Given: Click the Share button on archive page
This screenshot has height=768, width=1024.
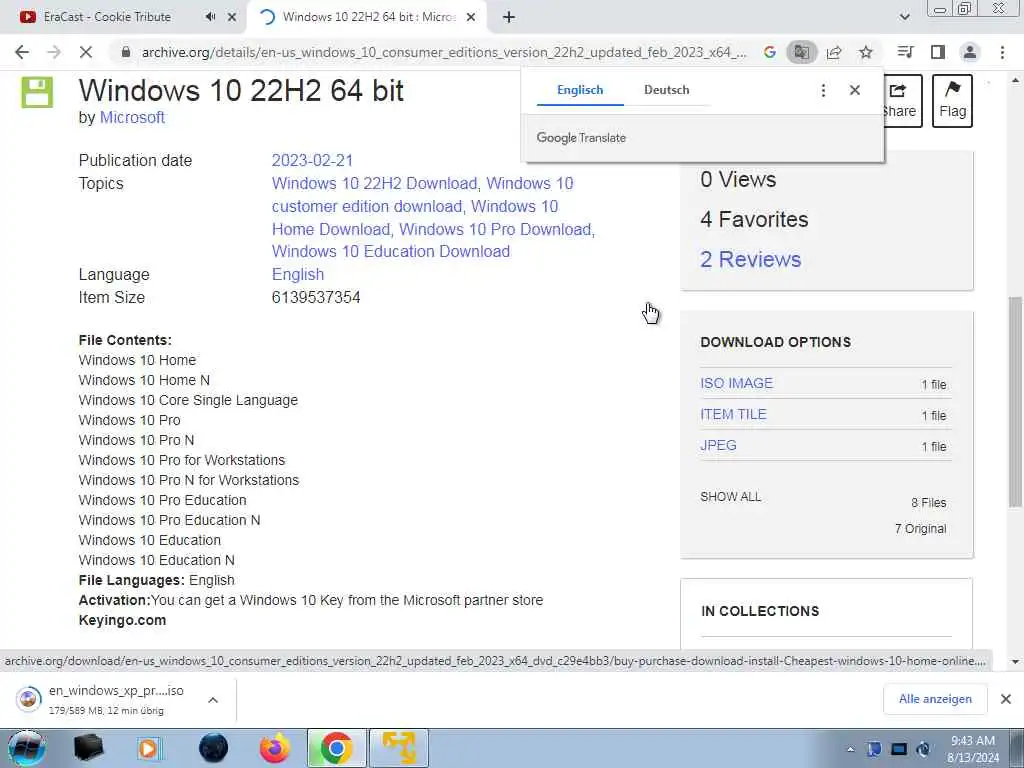Looking at the screenshot, I should tap(903, 101).
